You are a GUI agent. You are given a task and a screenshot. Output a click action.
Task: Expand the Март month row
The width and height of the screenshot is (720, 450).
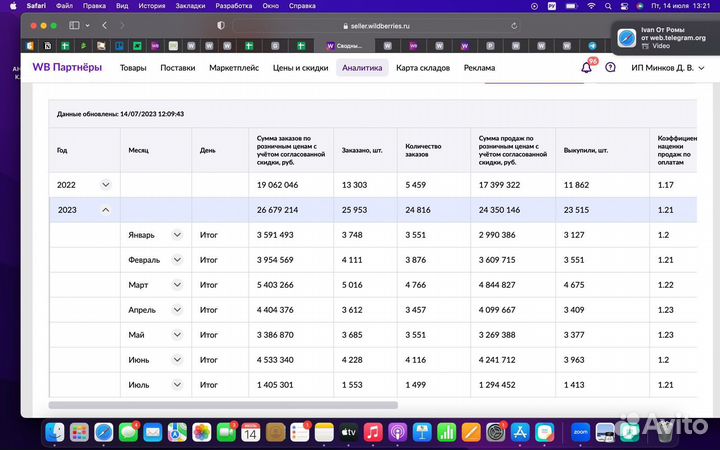coord(177,285)
